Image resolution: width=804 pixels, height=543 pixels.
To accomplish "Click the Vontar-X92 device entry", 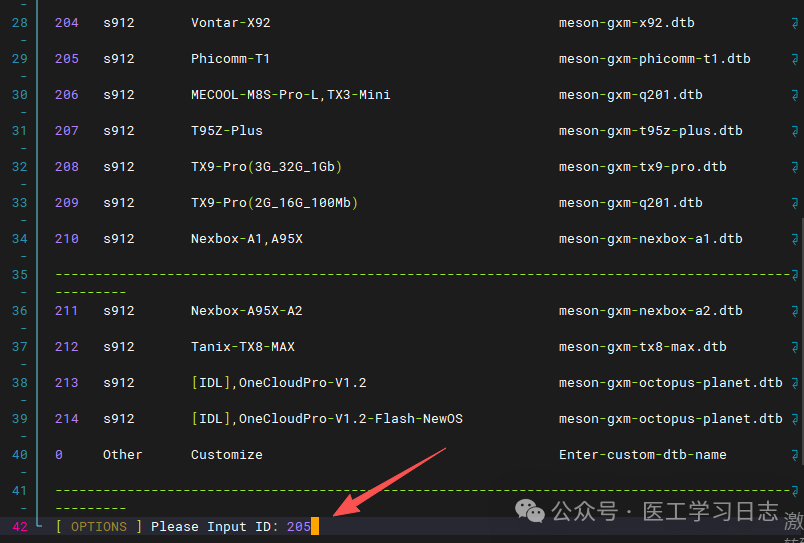I will coord(230,22).
